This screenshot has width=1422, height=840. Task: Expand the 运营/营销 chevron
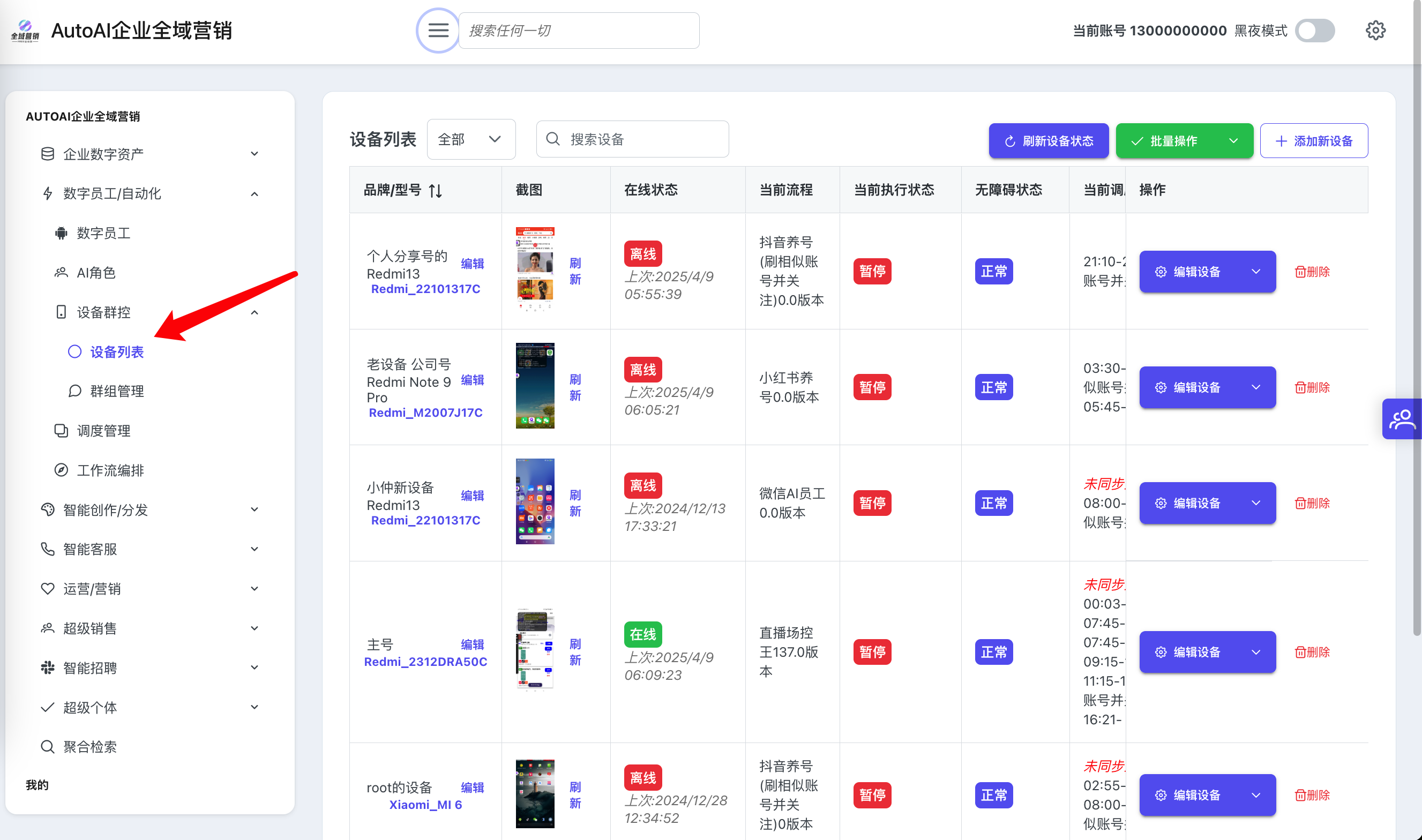coord(255,589)
